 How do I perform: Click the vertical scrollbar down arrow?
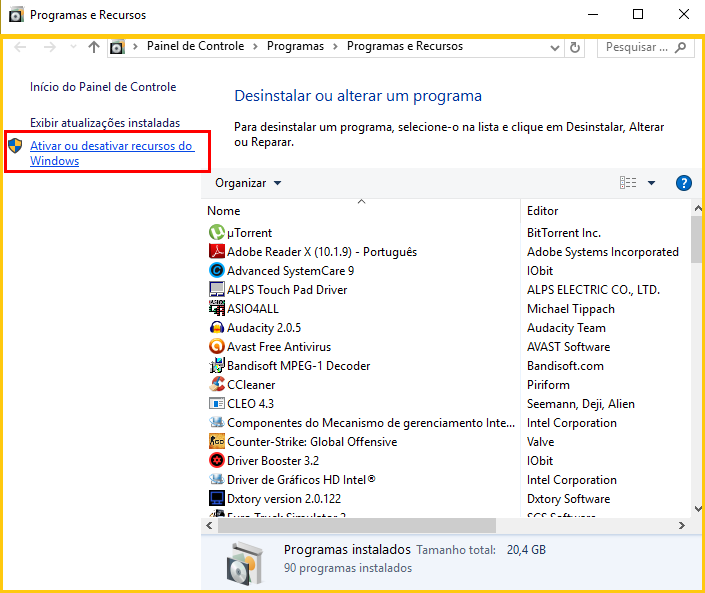click(x=698, y=508)
